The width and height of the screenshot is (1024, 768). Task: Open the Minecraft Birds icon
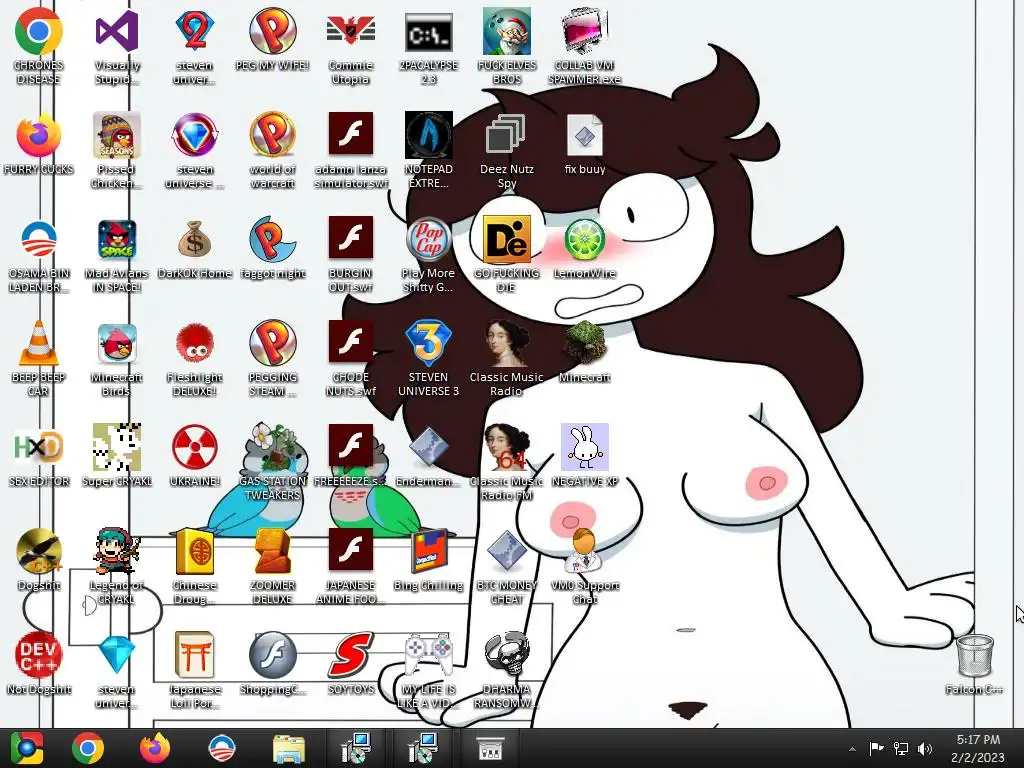coord(116,343)
